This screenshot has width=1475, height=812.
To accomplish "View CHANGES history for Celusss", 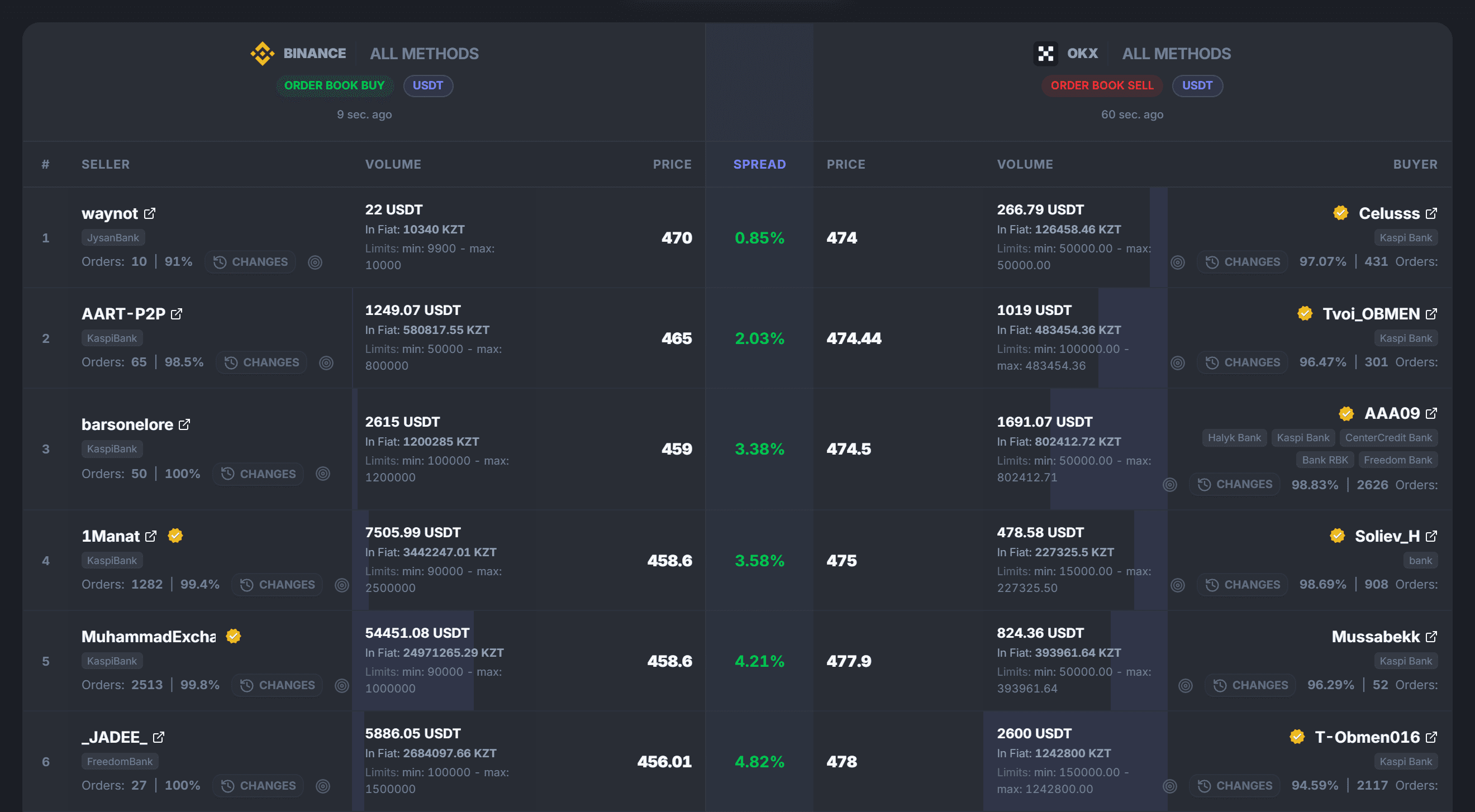I will 1243,262.
